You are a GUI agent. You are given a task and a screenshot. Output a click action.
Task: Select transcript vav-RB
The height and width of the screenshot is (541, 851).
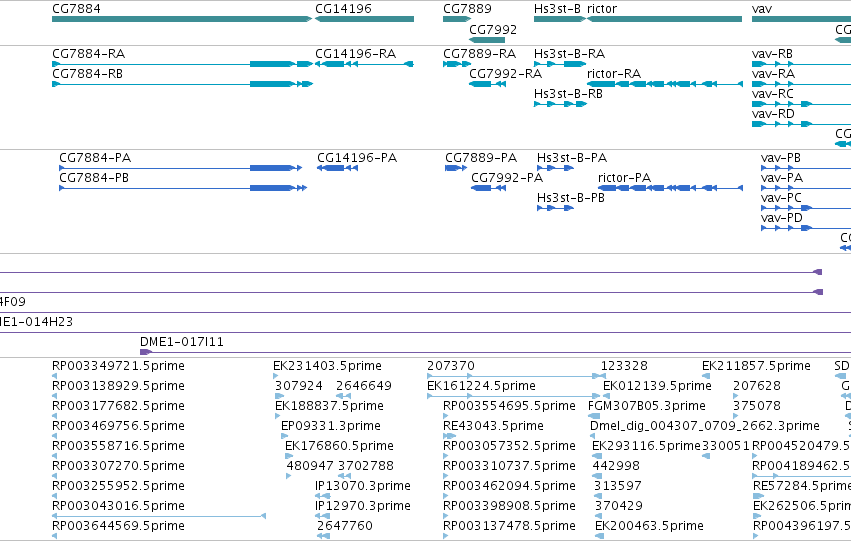(801, 64)
